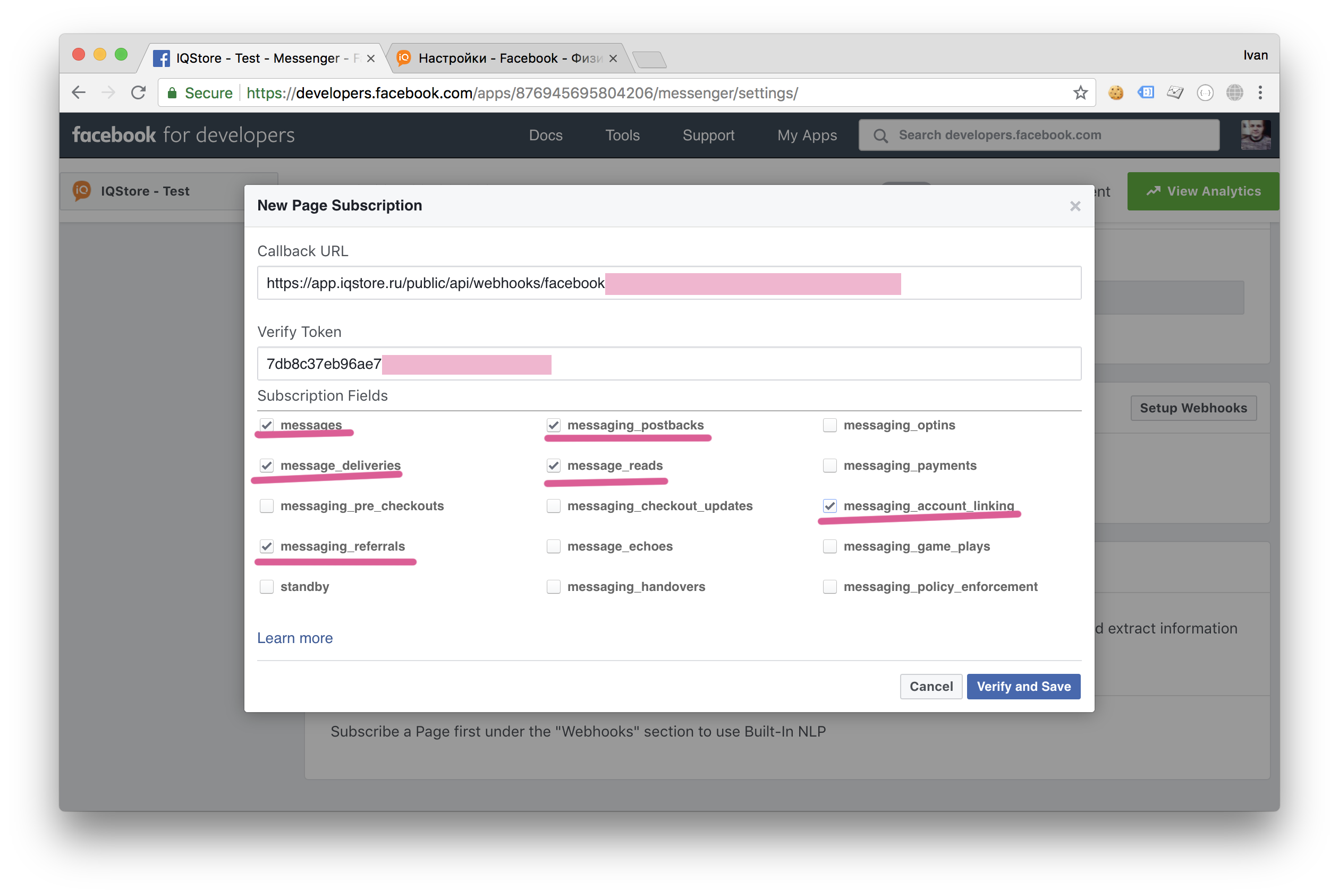Reload the page with refresh icon
Viewport: 1339px width, 896px height.
[x=138, y=92]
